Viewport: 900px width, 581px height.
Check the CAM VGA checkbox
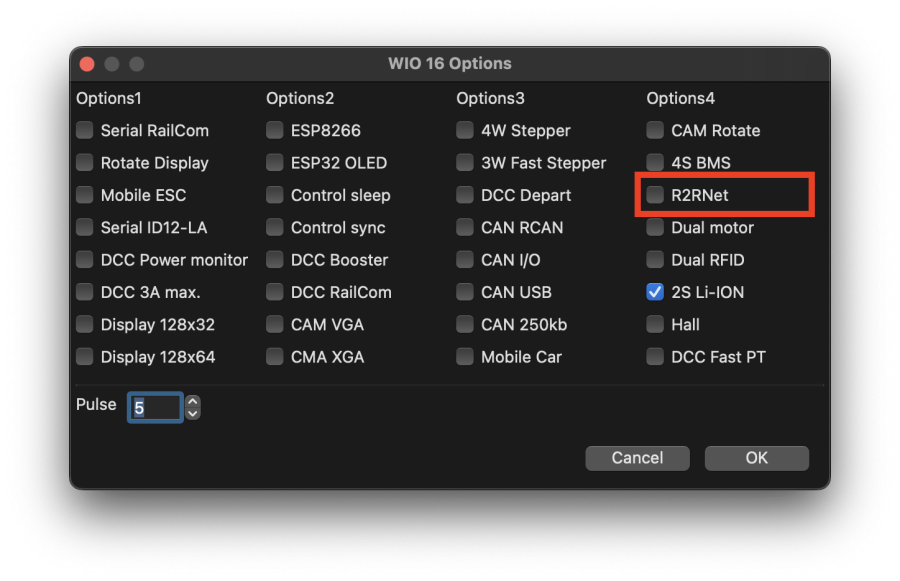click(275, 325)
